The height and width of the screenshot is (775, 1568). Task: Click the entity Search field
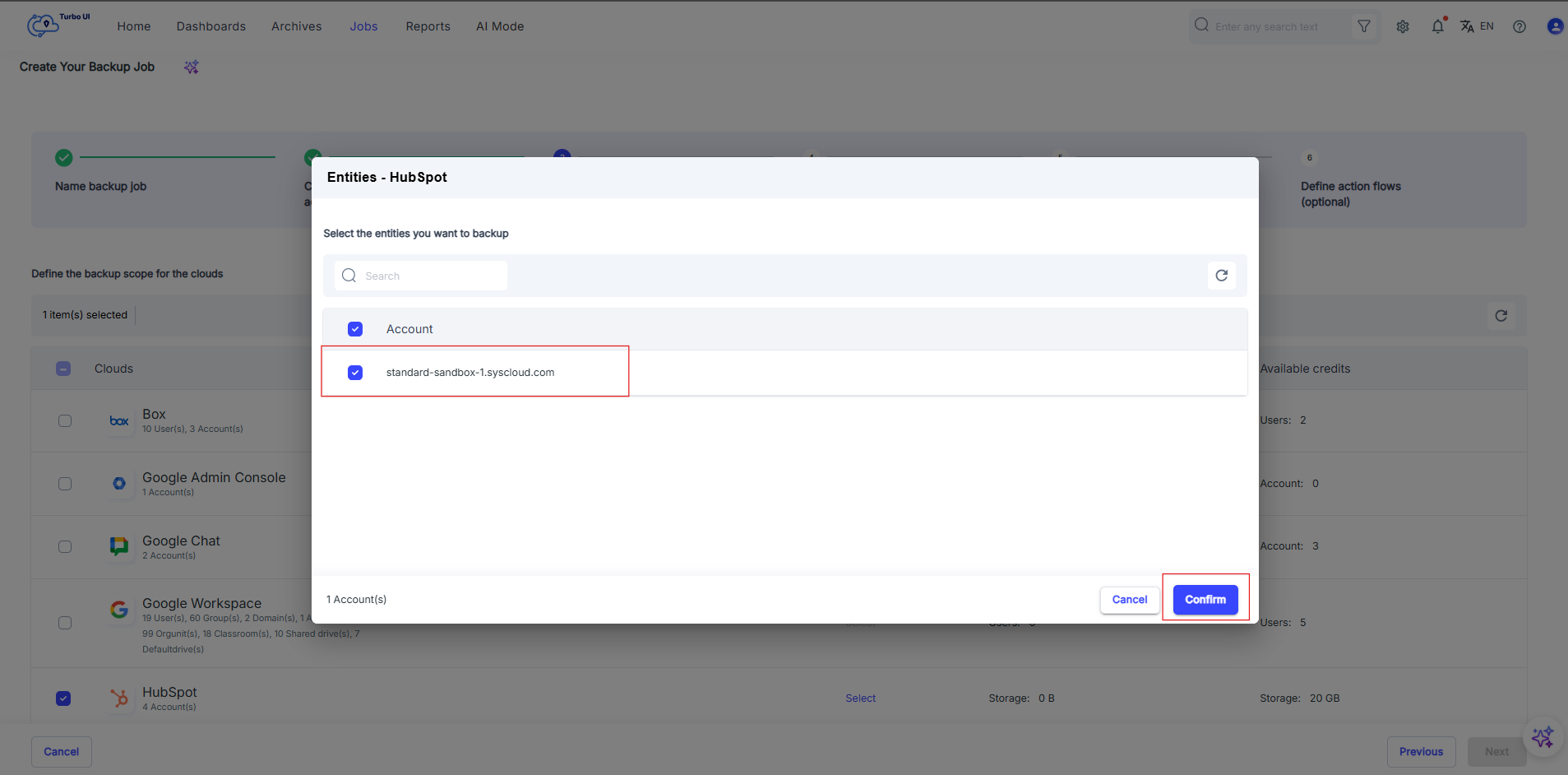click(421, 276)
